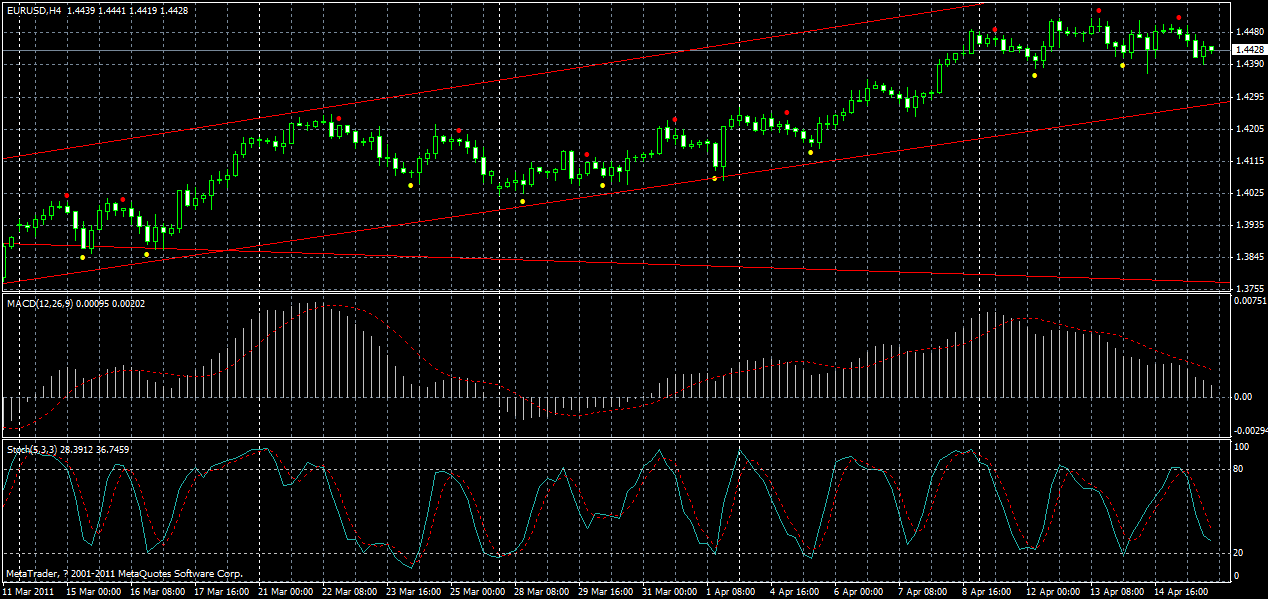This screenshot has height=599, width=1268.
Task: Click the 11 Mar 2011 date axis label
Action: [x=30, y=590]
